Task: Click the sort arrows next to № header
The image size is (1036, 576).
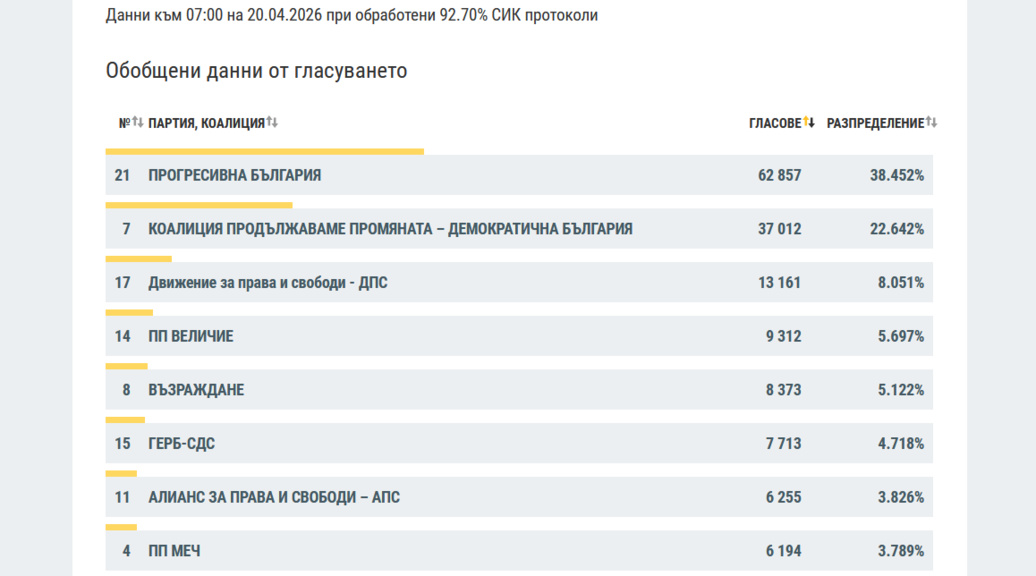Action: 138,123
